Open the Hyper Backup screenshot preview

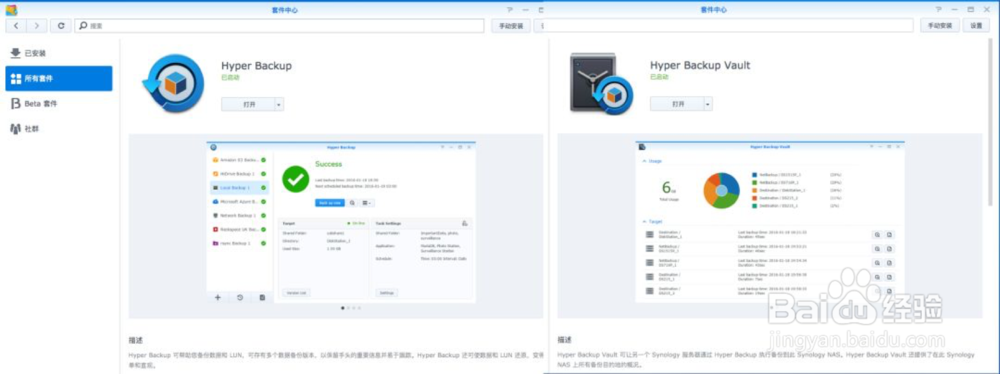341,221
